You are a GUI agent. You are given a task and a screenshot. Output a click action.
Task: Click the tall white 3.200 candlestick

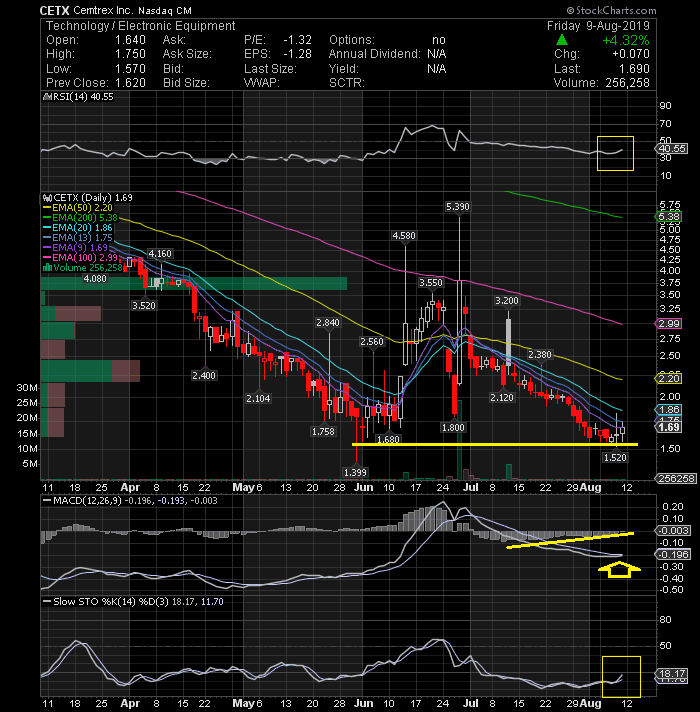coord(508,341)
